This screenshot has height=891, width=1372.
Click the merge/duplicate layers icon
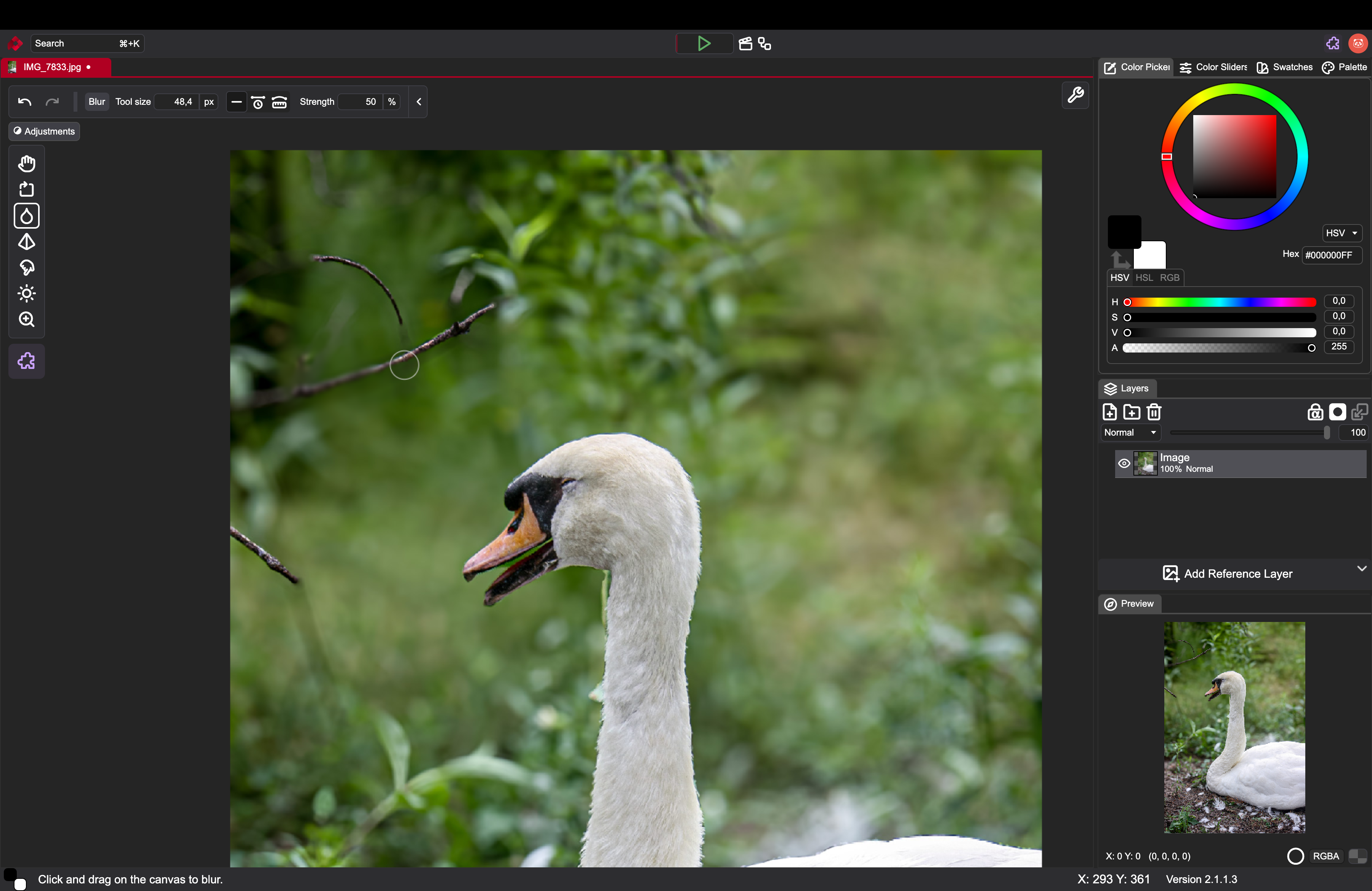tap(1359, 412)
